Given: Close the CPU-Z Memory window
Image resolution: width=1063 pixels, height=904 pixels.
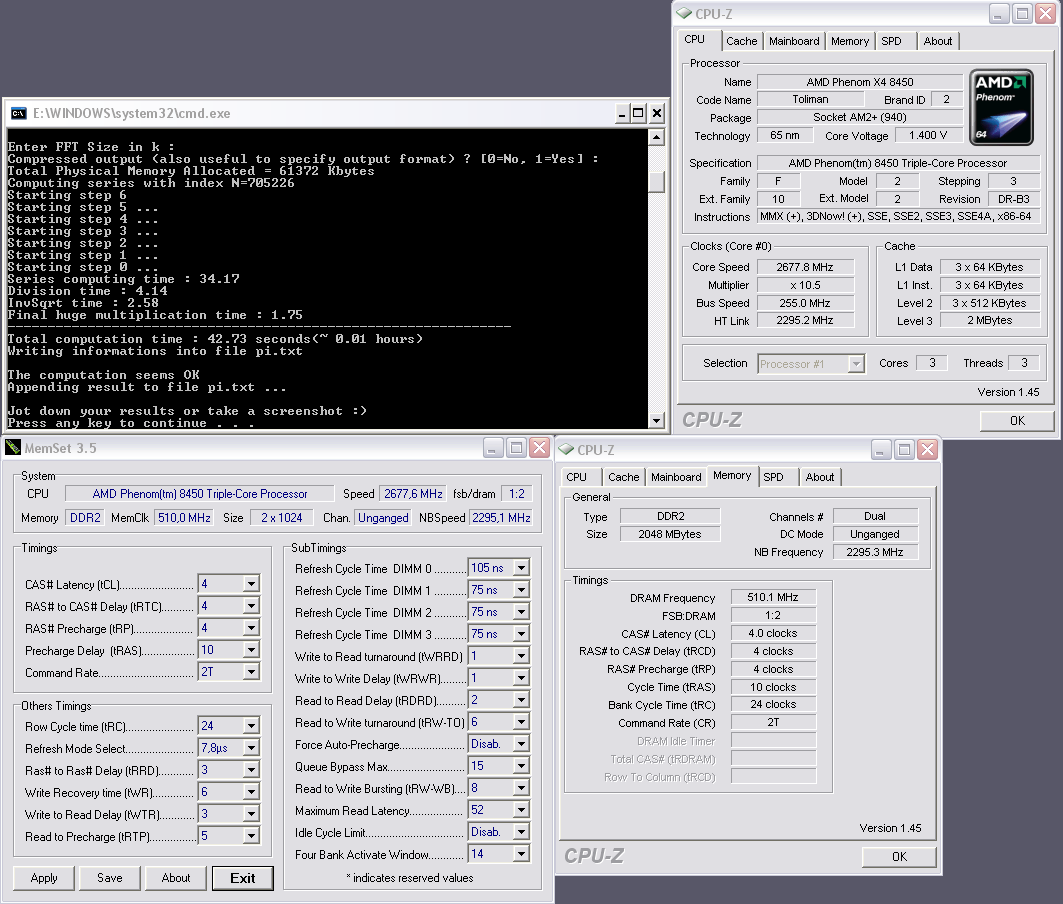Looking at the screenshot, I should pyautogui.click(x=928, y=449).
